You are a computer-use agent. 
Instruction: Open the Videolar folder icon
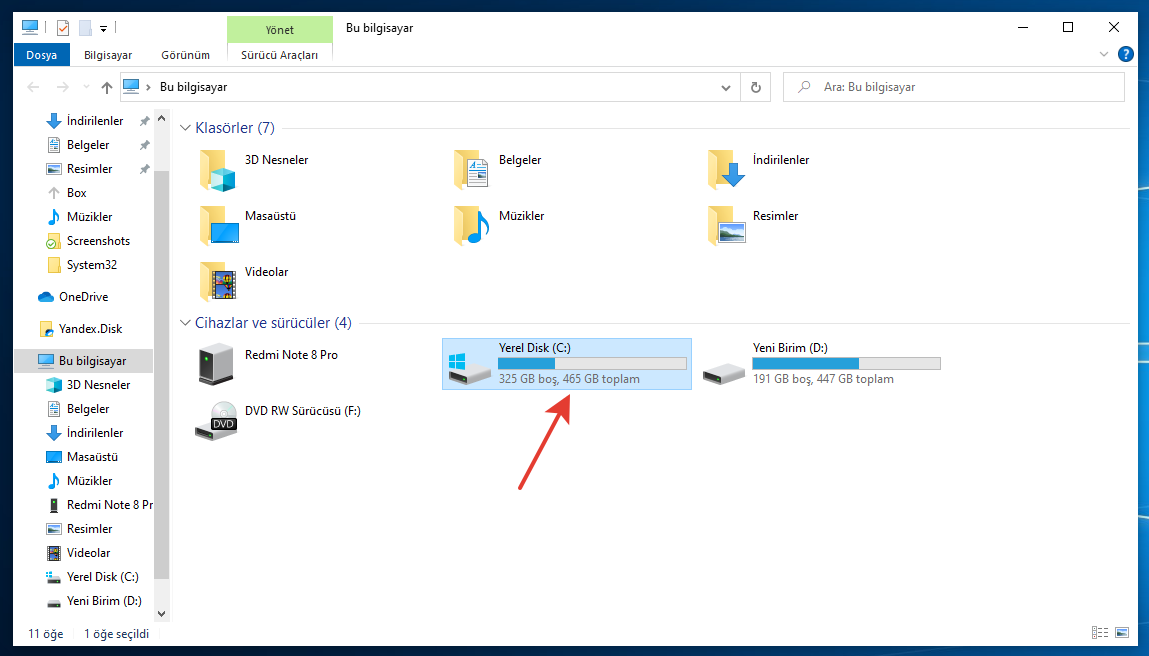(x=217, y=281)
